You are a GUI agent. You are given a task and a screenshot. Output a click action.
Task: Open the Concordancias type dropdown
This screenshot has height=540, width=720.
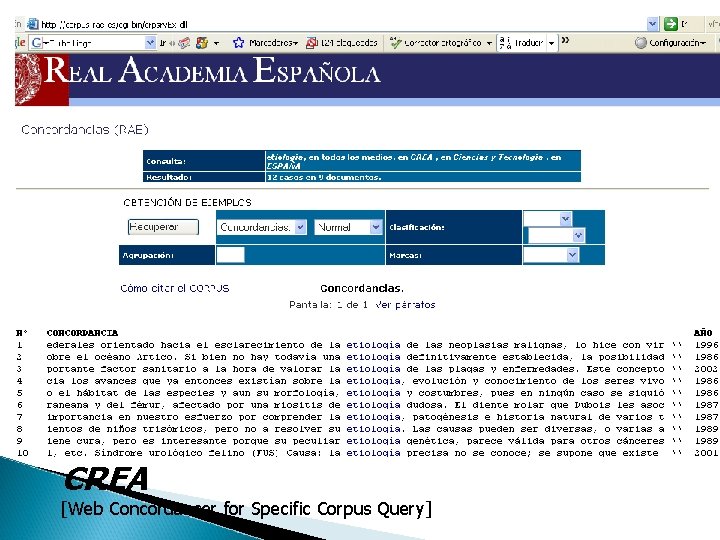262,227
